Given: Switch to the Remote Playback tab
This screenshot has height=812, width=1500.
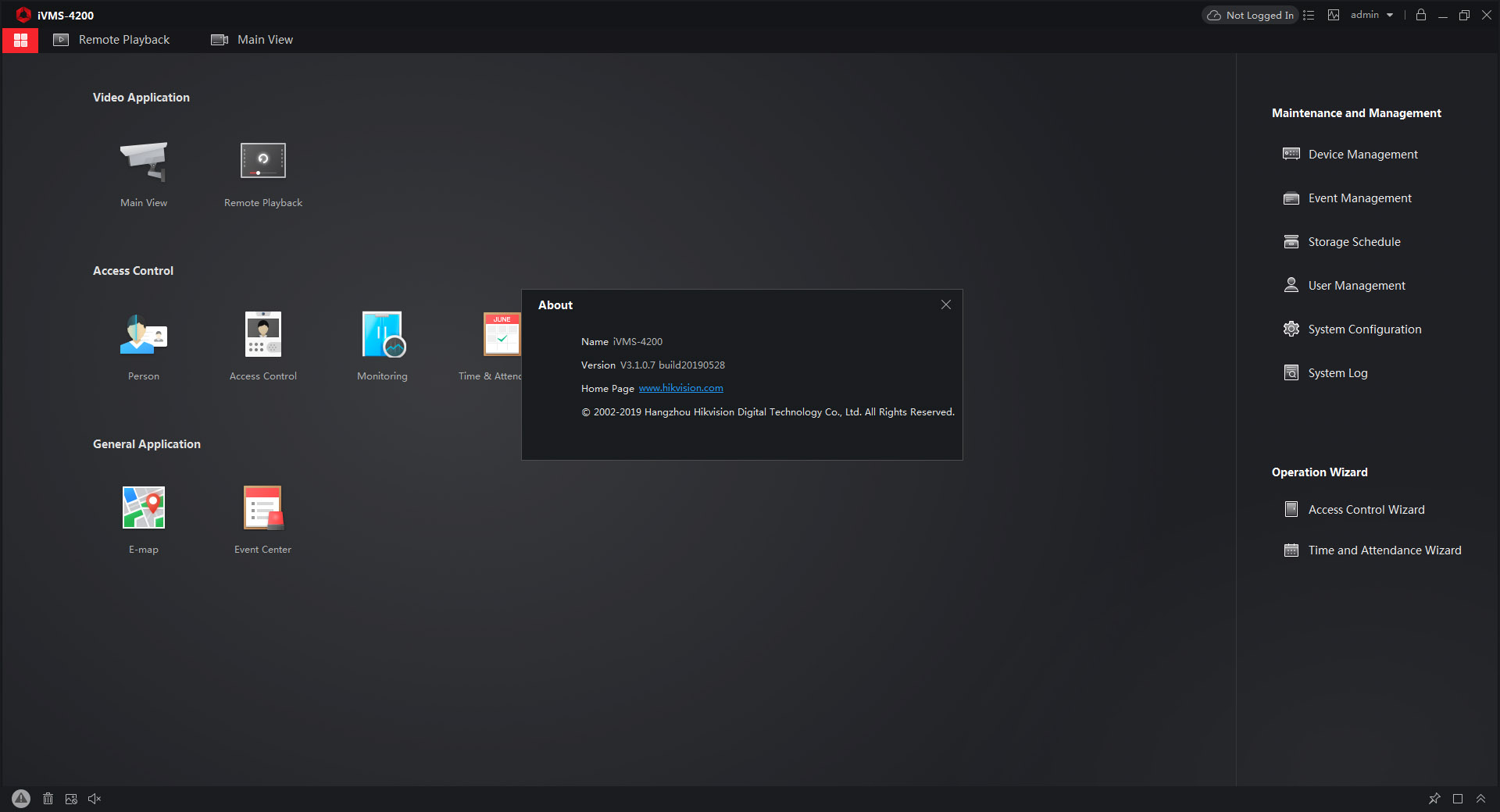Looking at the screenshot, I should click(111, 40).
